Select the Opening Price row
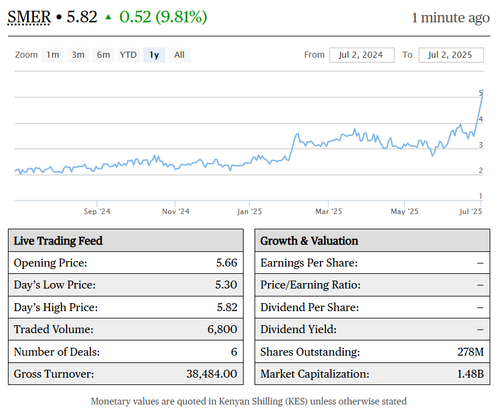The height and width of the screenshot is (411, 500). 126,263
